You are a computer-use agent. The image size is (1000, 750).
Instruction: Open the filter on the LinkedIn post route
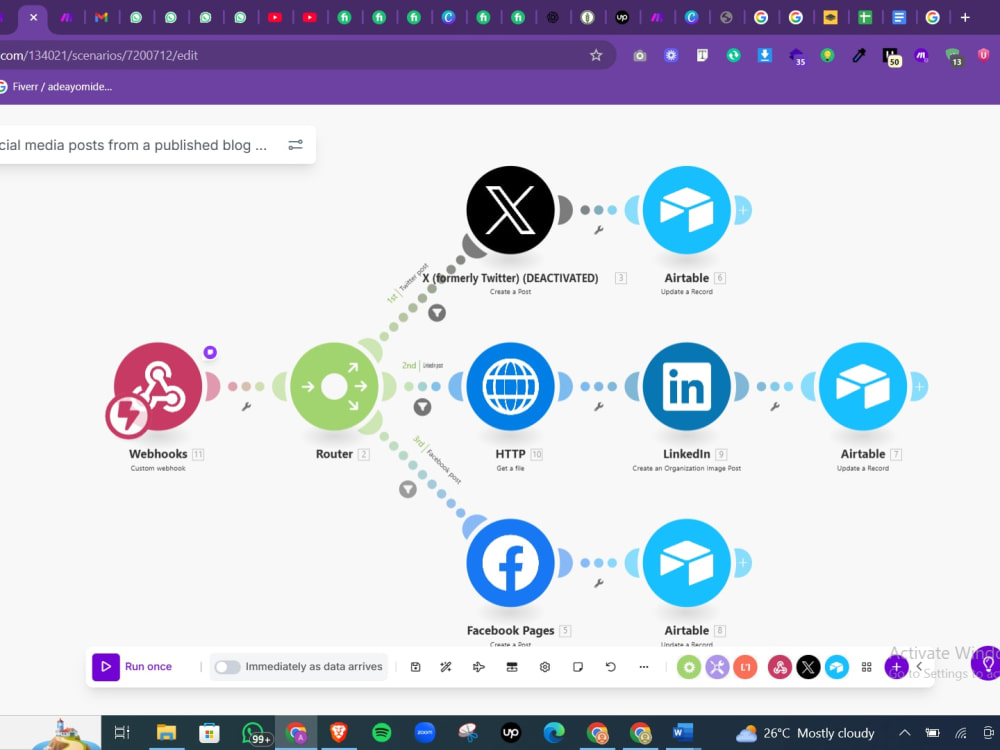(422, 407)
